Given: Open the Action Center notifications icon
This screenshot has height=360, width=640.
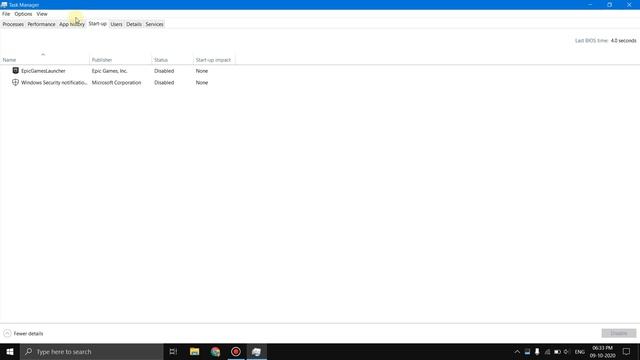Looking at the screenshot, I should [626, 351].
